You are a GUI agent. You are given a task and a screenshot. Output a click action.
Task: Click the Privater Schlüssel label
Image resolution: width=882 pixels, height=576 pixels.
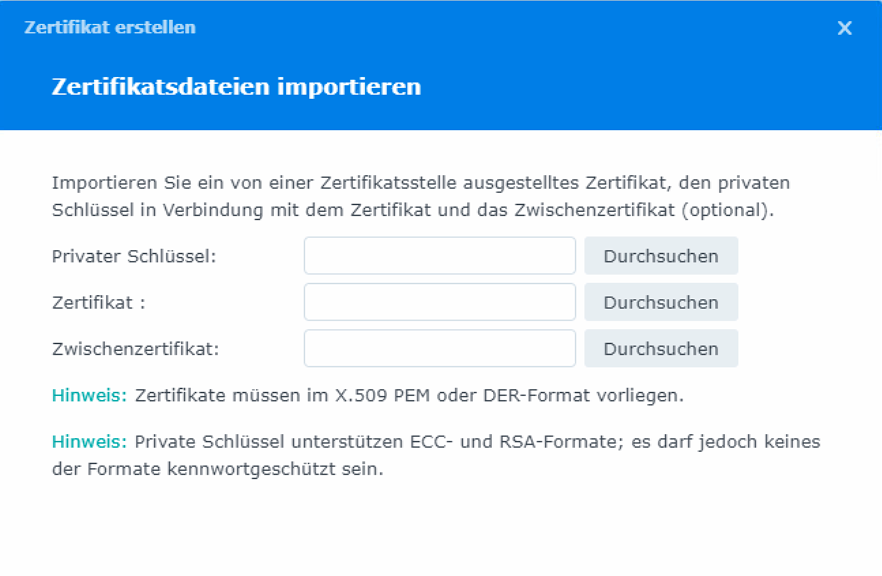[134, 256]
